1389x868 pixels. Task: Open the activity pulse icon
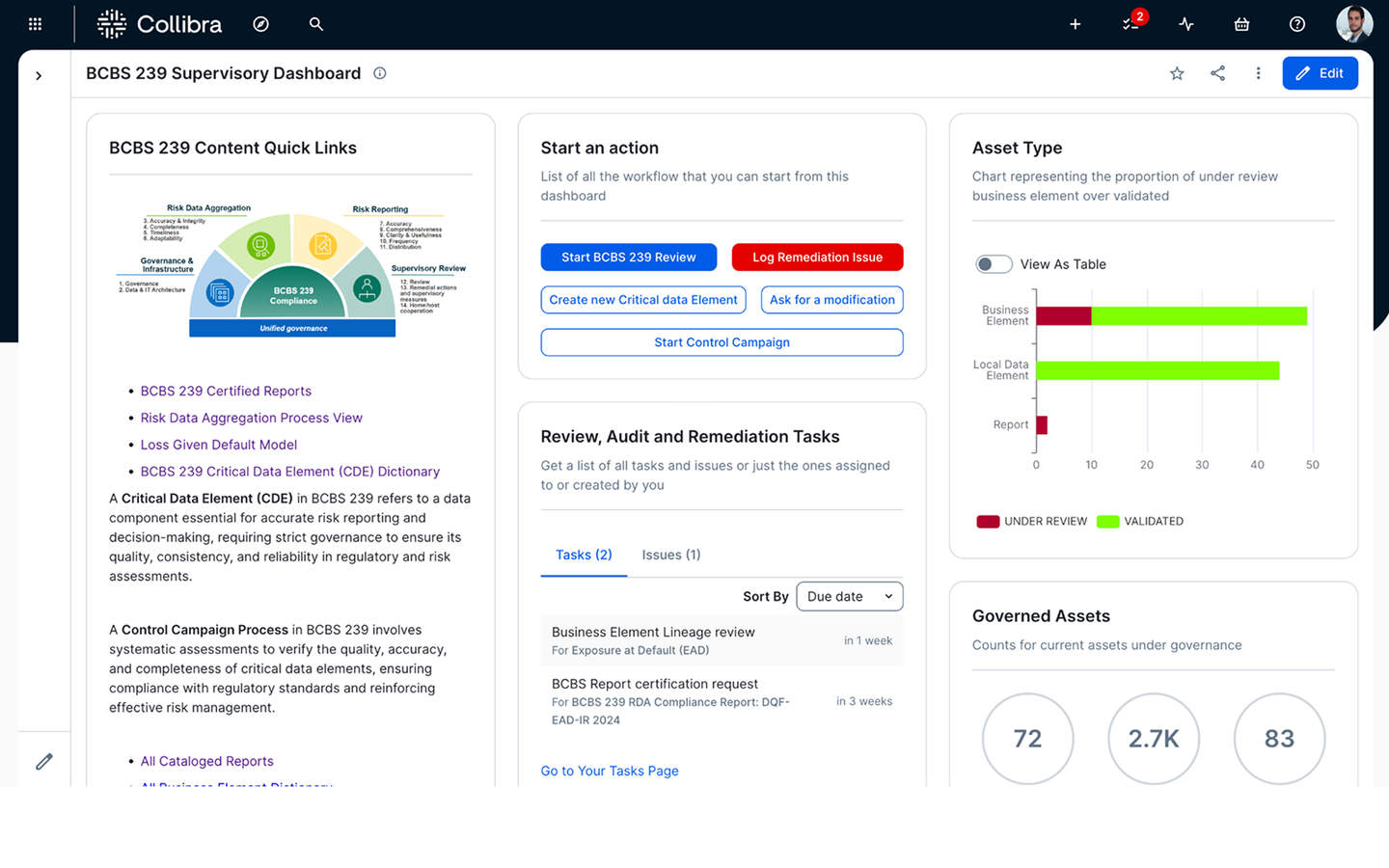(1186, 24)
